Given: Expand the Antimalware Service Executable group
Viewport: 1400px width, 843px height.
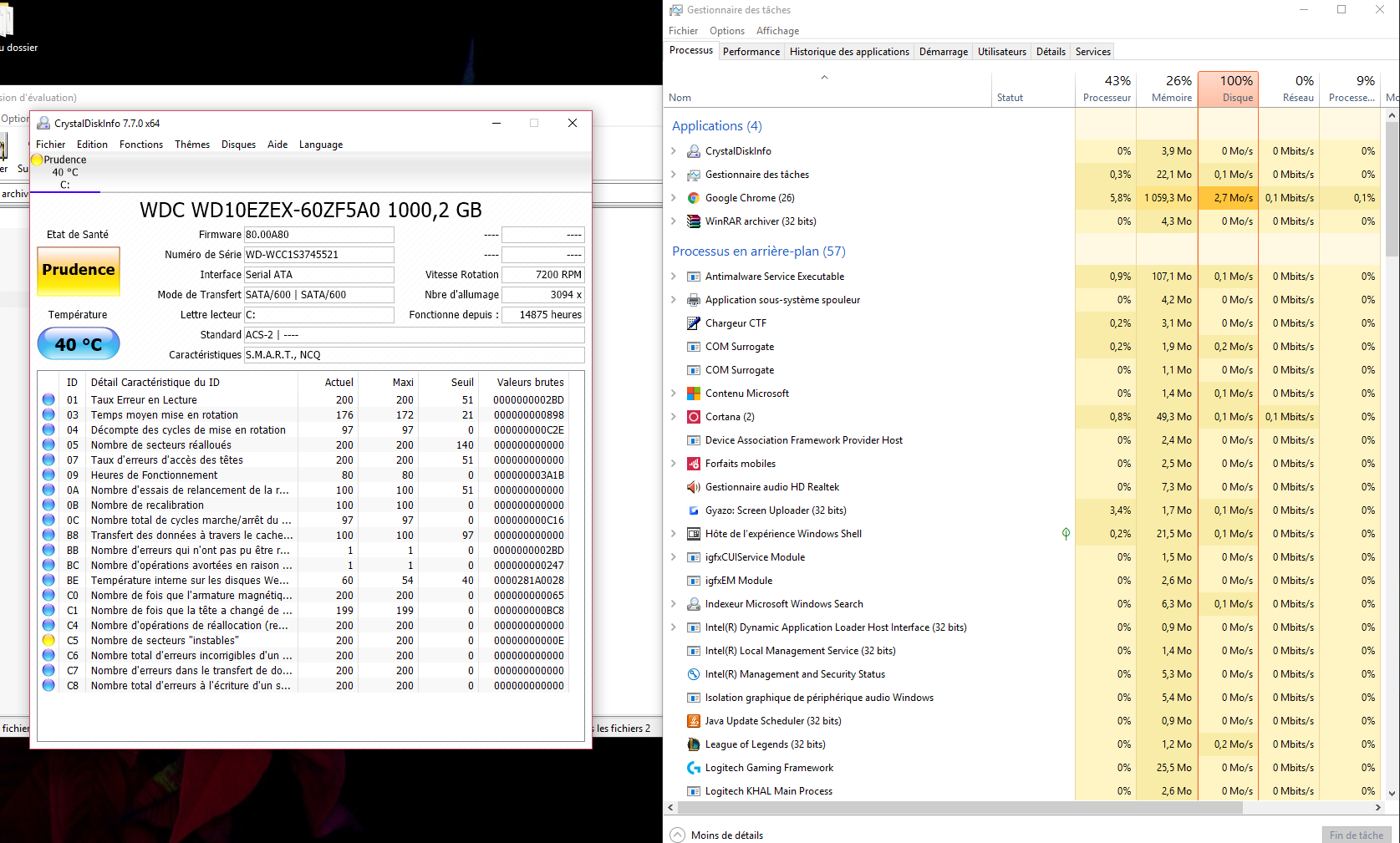Looking at the screenshot, I should click(674, 277).
